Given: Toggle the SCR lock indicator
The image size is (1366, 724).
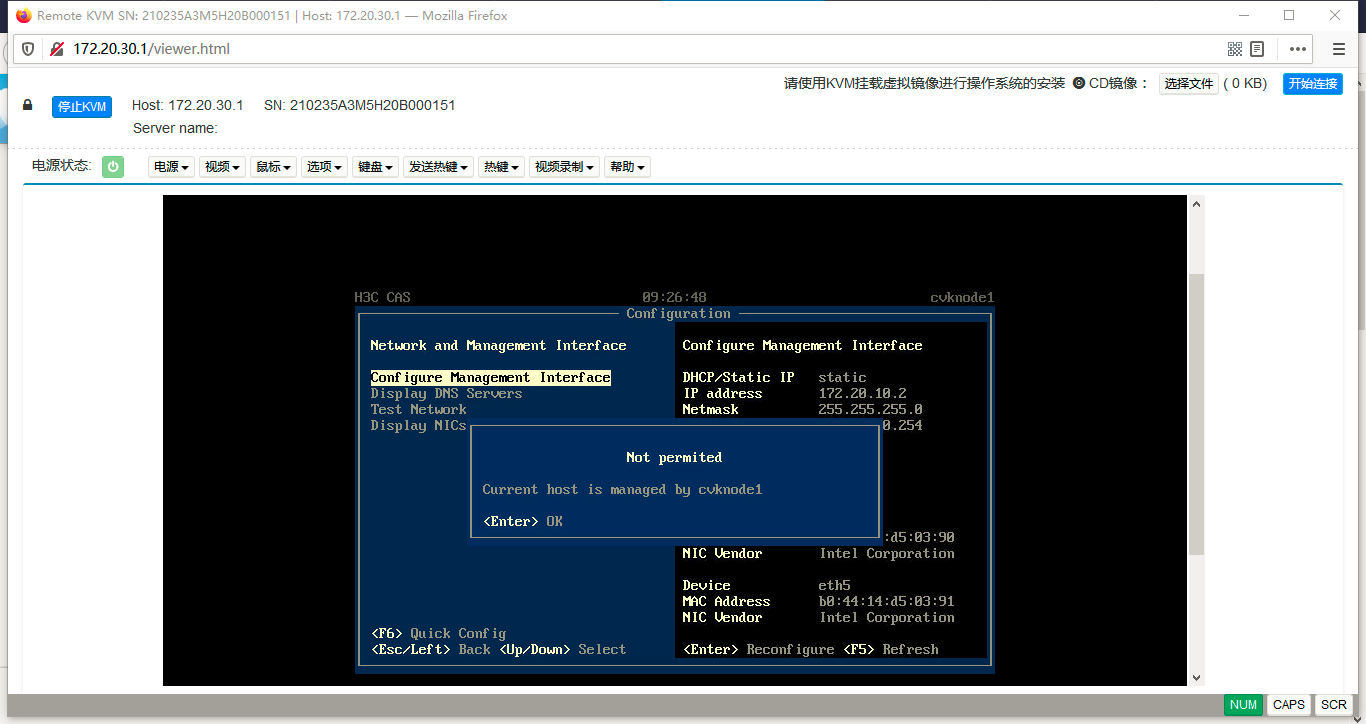Looking at the screenshot, I should [1334, 705].
